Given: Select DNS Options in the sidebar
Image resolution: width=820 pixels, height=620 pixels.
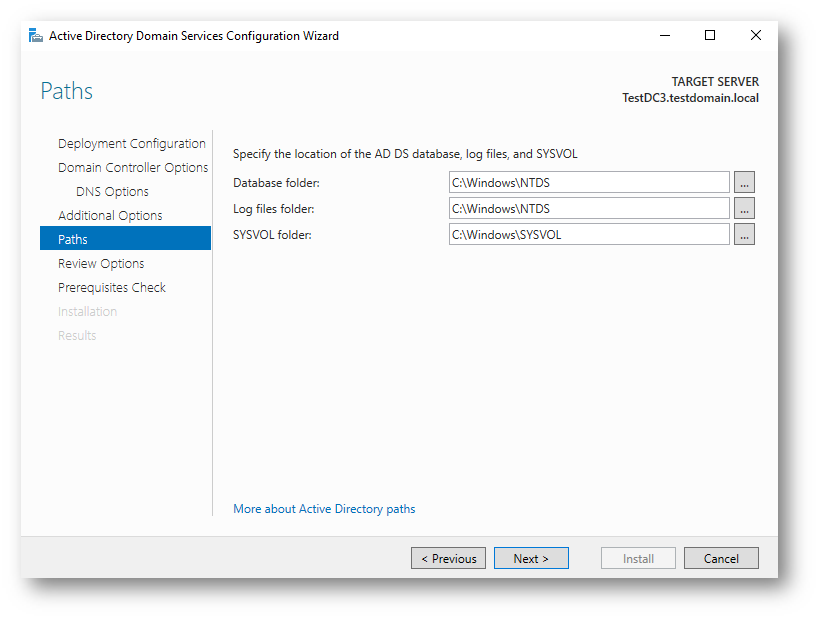Looking at the screenshot, I should 112,192.
